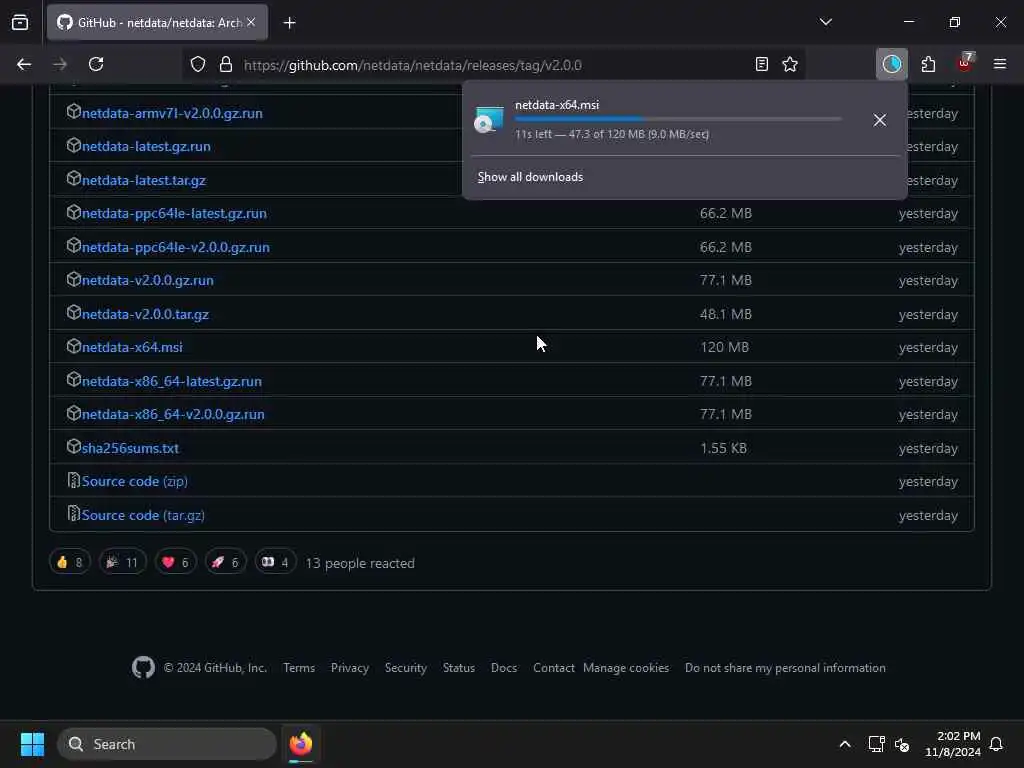Open the downloads progress toolbar button
The width and height of the screenshot is (1024, 768).
(891, 64)
